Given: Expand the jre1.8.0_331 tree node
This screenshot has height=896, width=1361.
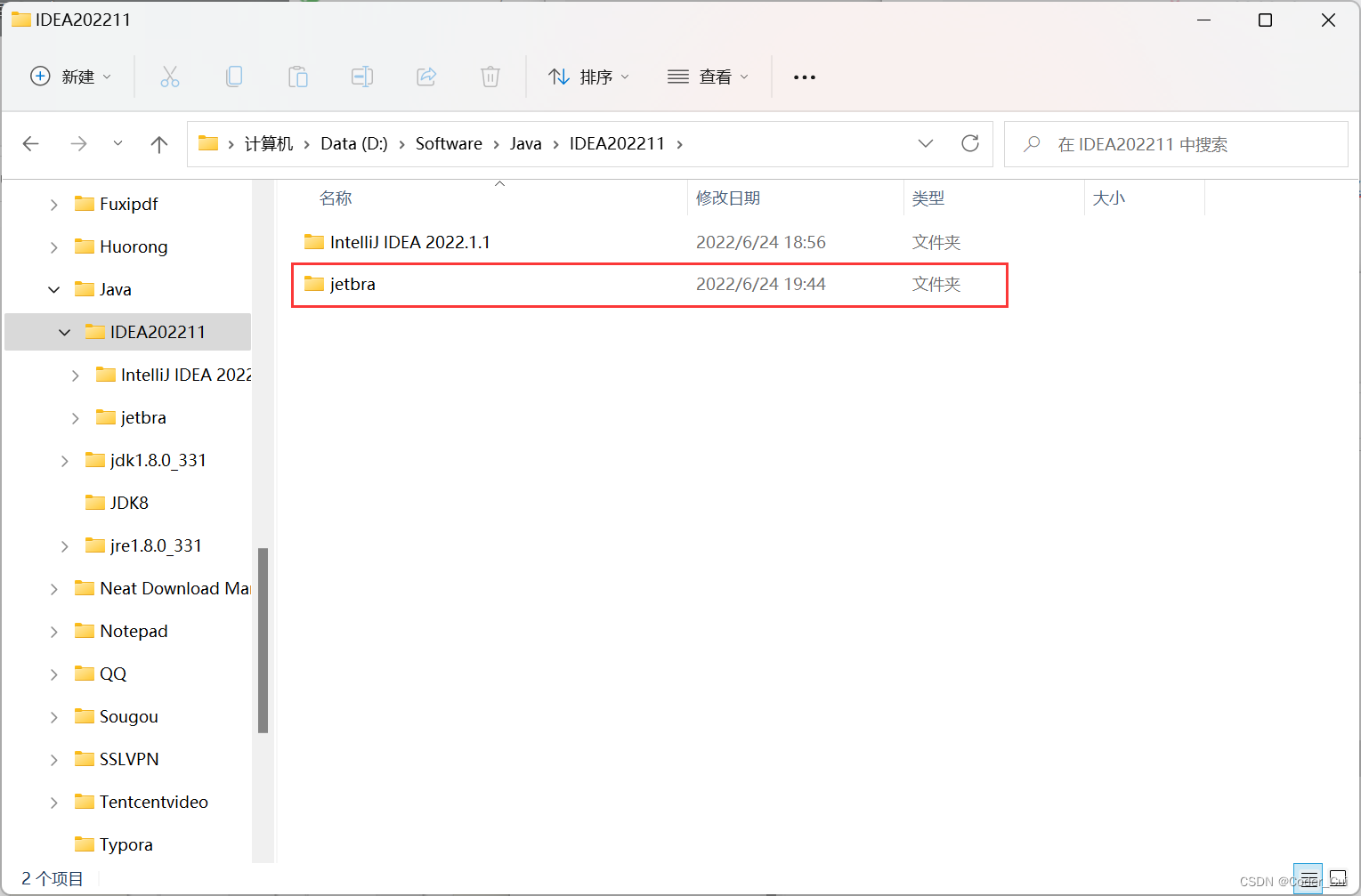Looking at the screenshot, I should click(65, 546).
